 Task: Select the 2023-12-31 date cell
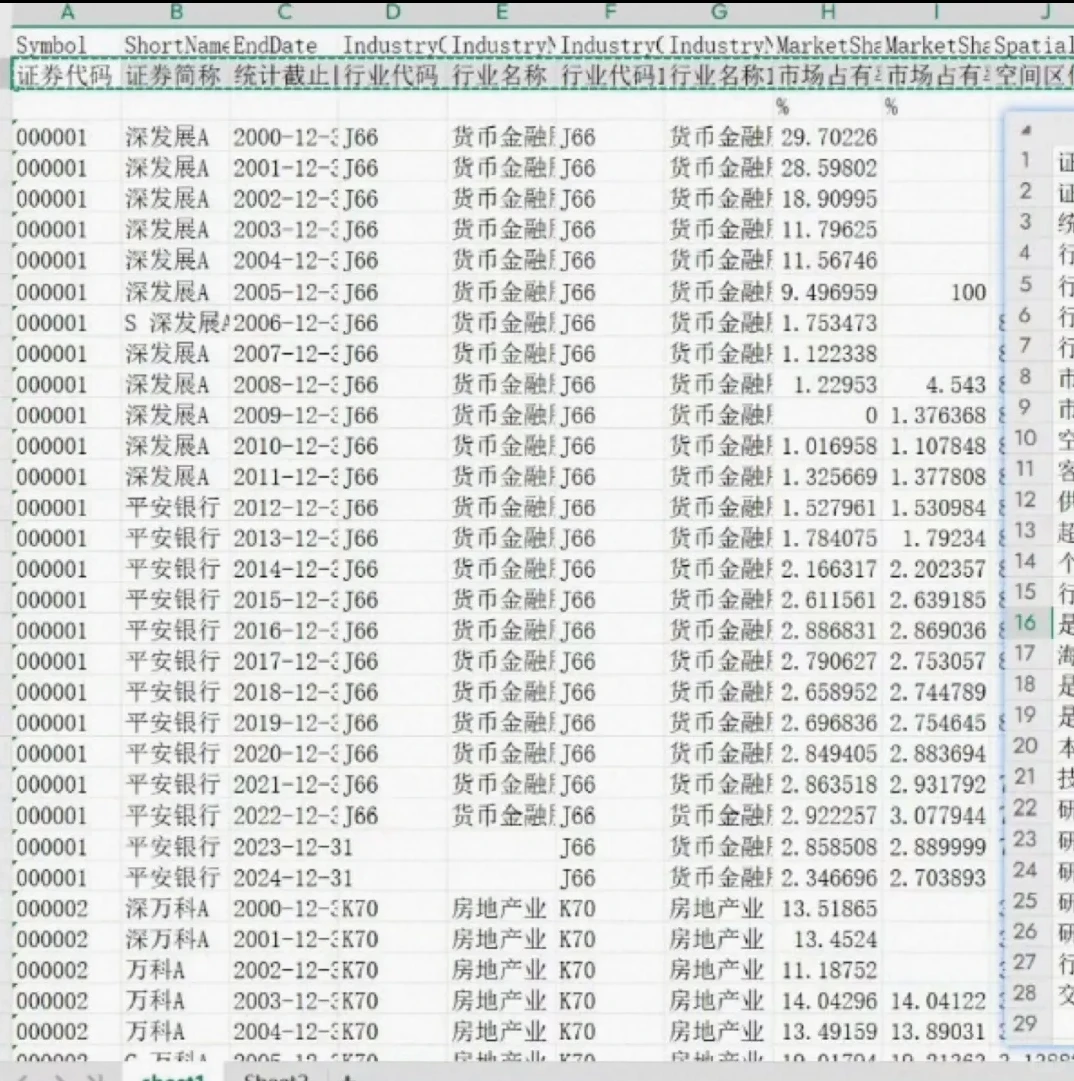point(292,847)
